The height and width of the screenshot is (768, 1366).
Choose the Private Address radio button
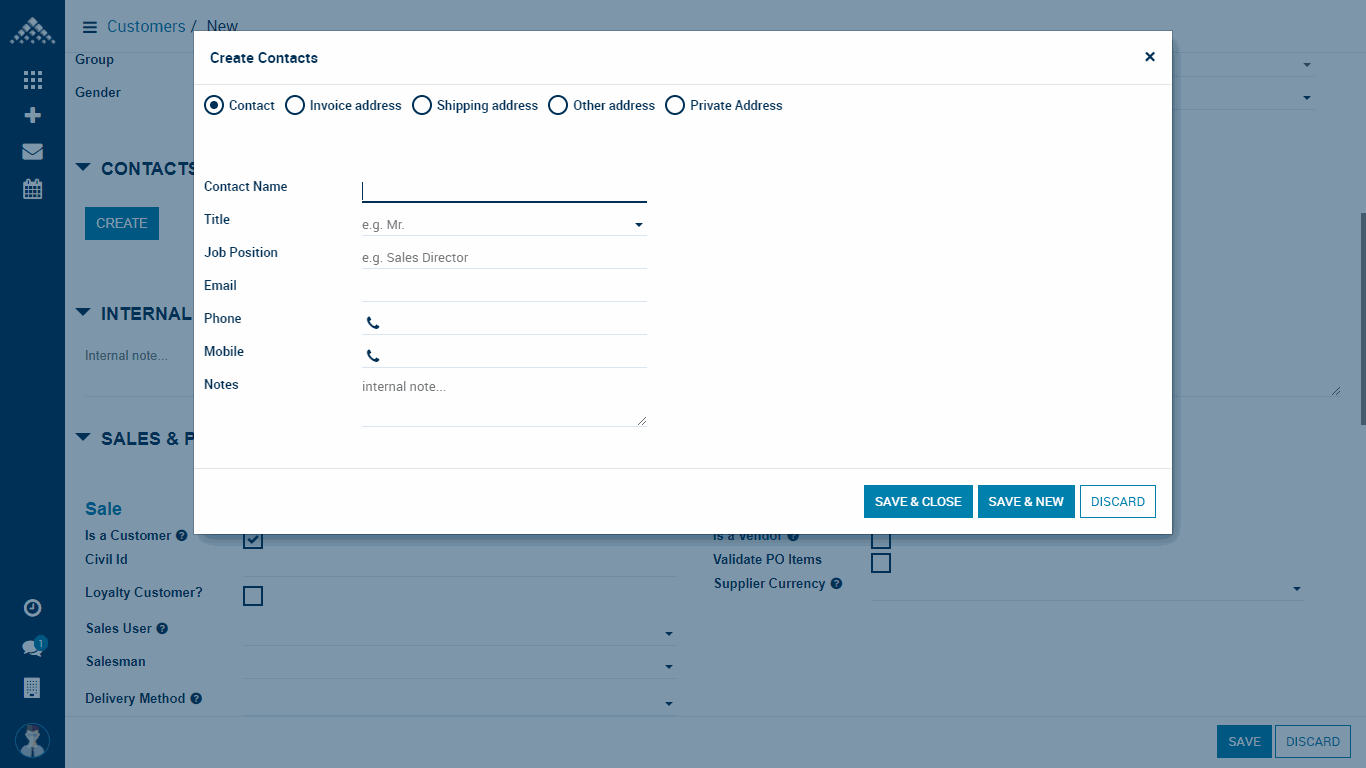[675, 105]
